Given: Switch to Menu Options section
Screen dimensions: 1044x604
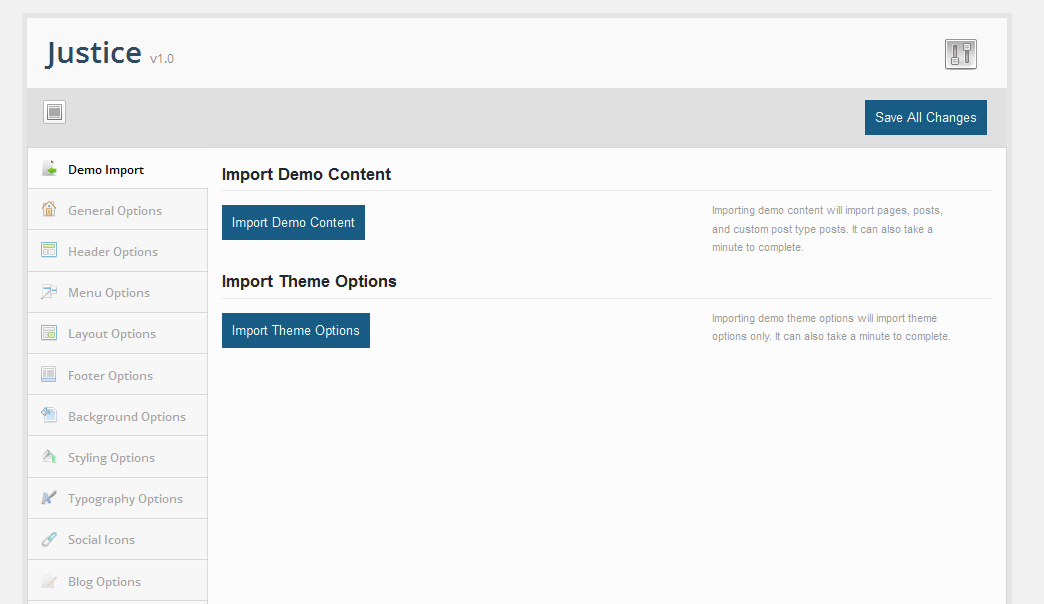Looking at the screenshot, I should pyautogui.click(x=109, y=293).
